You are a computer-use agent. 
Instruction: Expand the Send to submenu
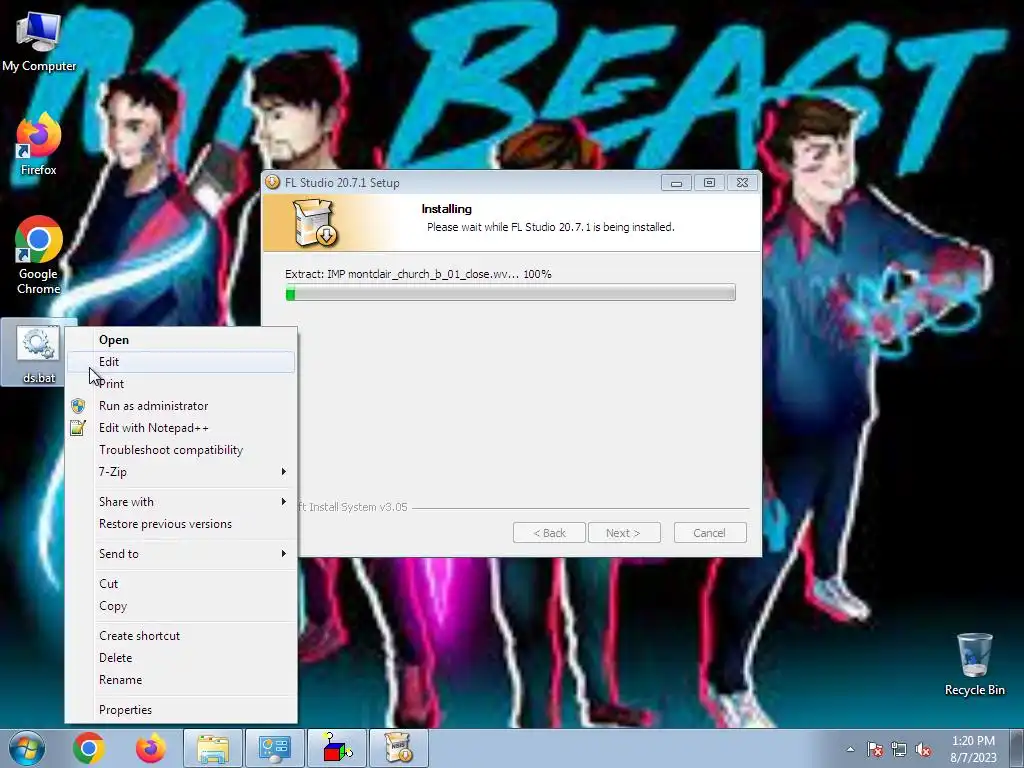(181, 554)
